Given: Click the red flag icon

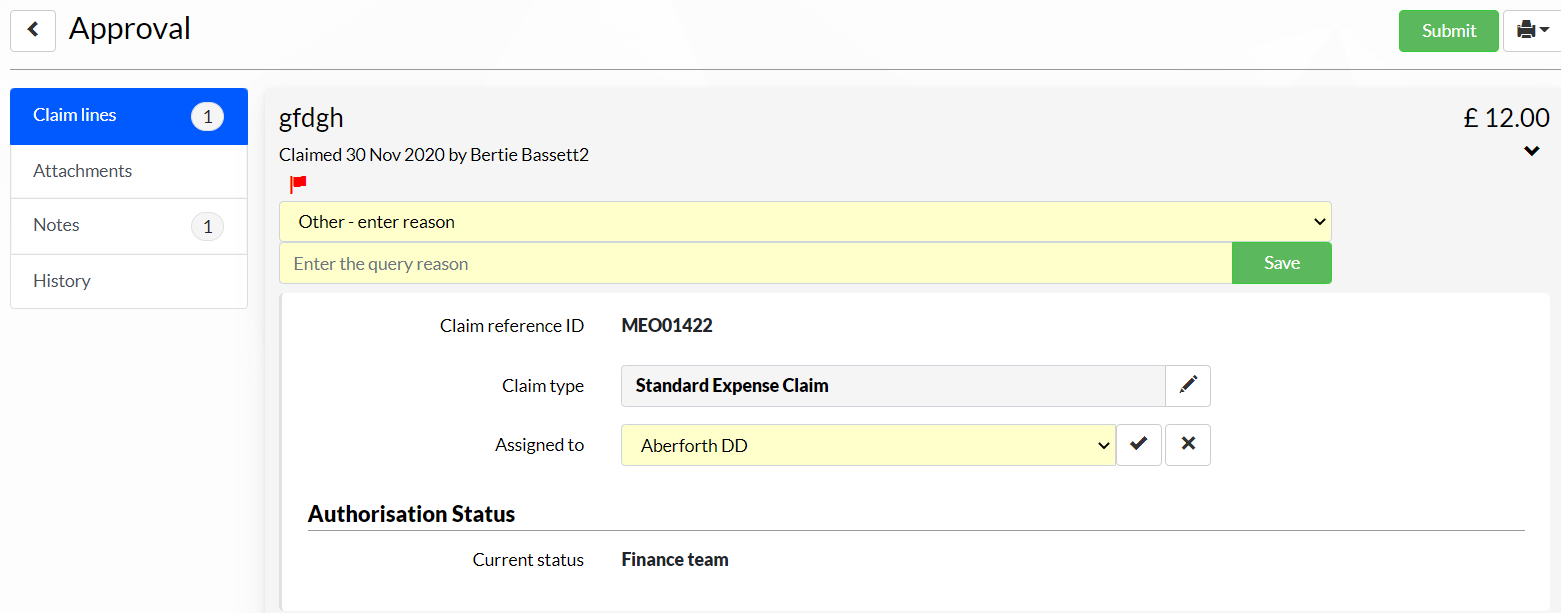Looking at the screenshot, I should click(x=298, y=184).
